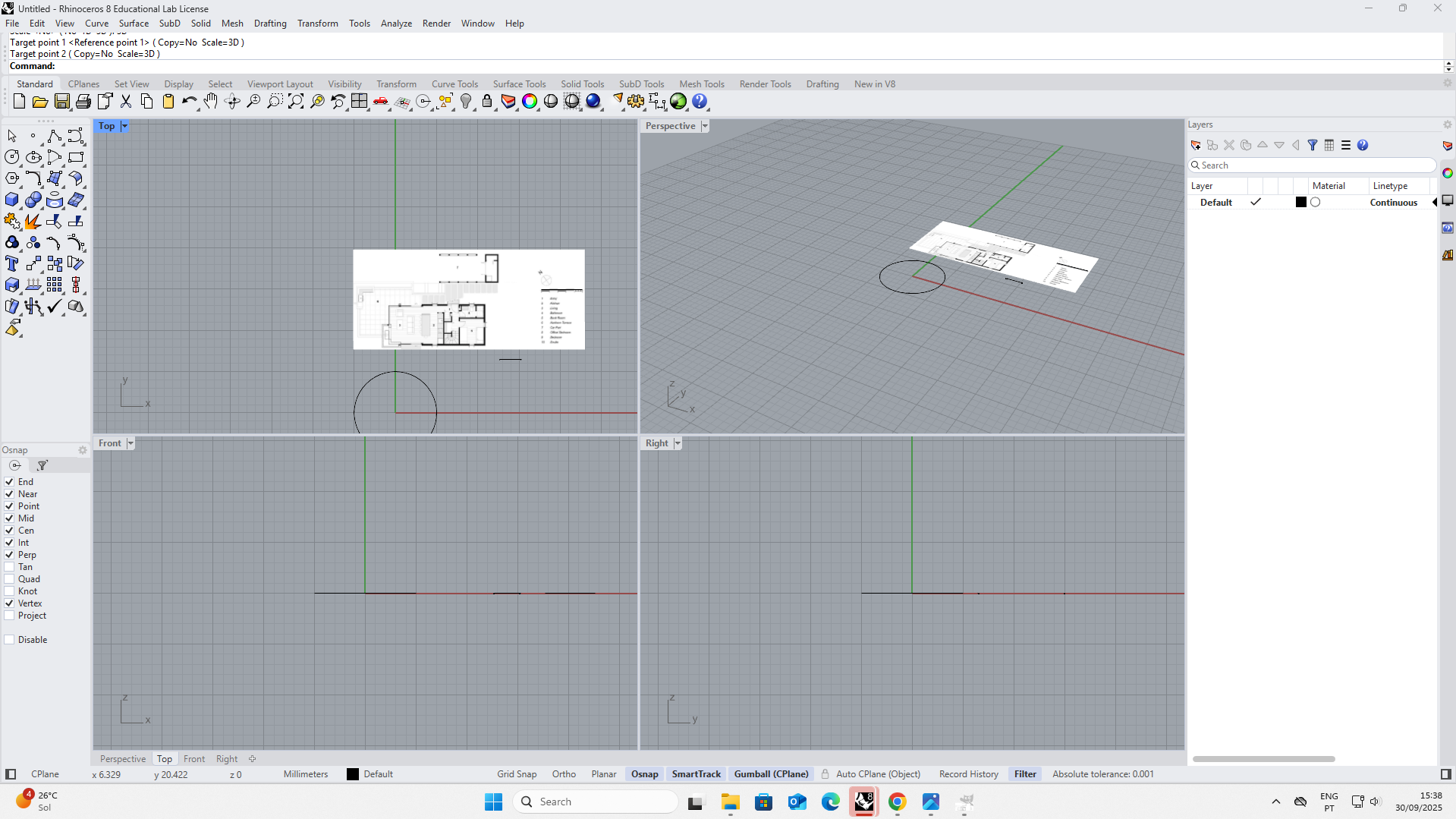Change the Default layer color swatch

tap(1300, 202)
